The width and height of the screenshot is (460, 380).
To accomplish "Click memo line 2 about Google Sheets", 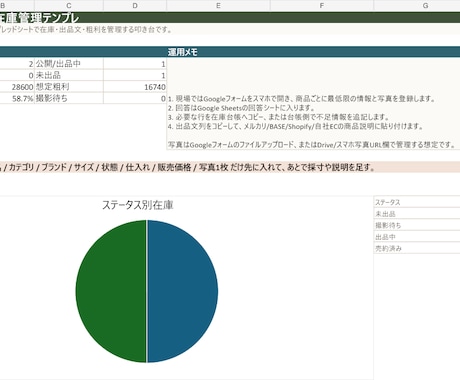I will pos(241,108).
